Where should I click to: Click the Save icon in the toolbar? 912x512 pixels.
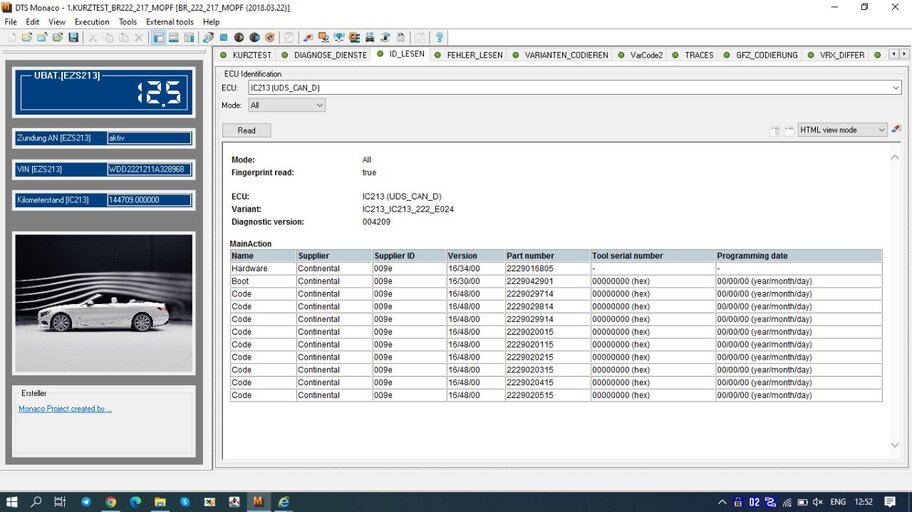pyautogui.click(x=74, y=37)
